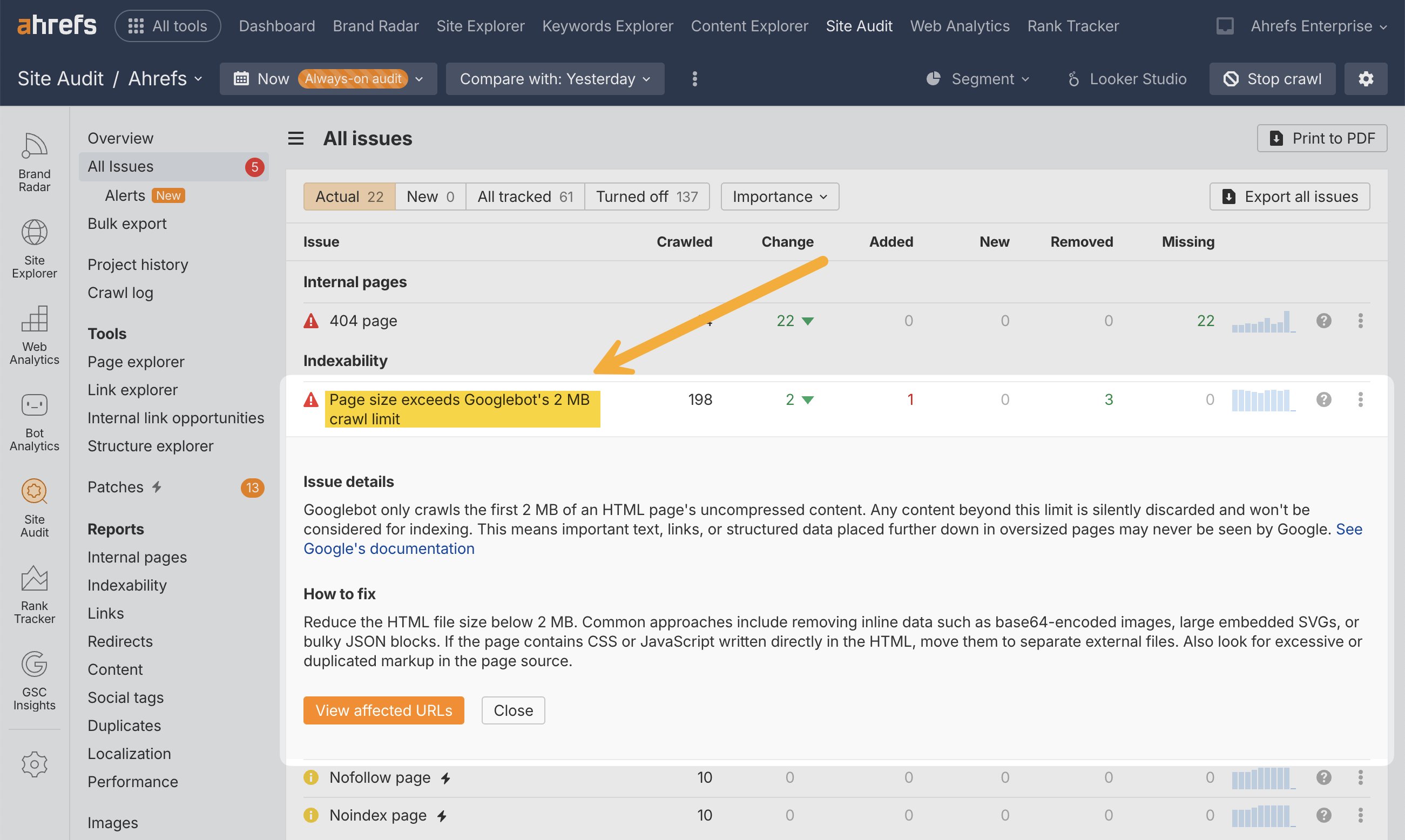The width and height of the screenshot is (1405, 840).
Task: Click the help icon for the 404 page issue
Action: 1323,321
